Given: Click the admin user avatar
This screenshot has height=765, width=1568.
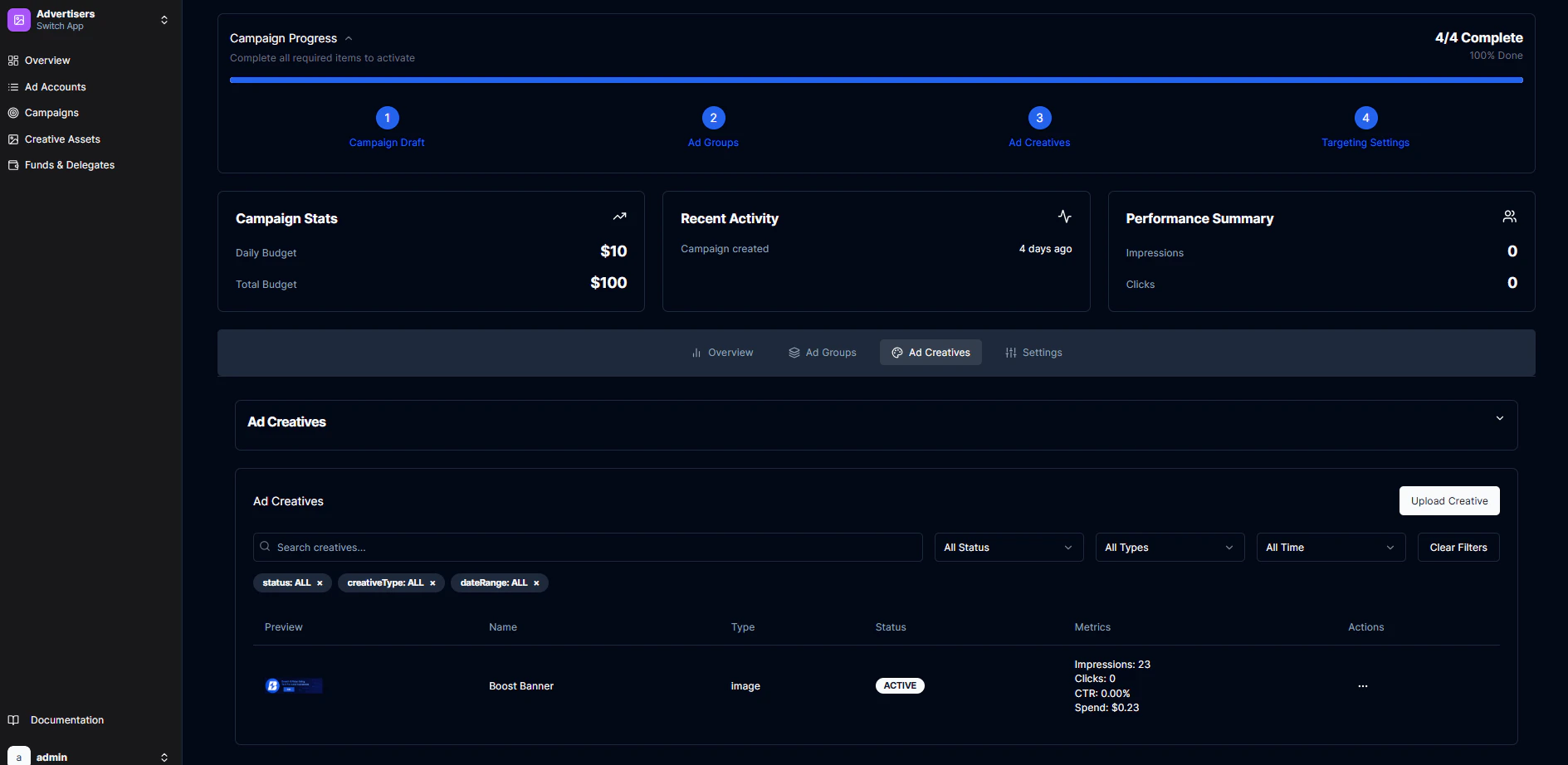Looking at the screenshot, I should 19,756.
